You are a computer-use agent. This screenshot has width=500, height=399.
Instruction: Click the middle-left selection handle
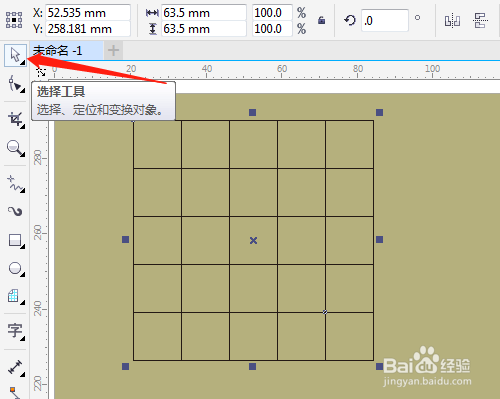[x=125, y=239]
